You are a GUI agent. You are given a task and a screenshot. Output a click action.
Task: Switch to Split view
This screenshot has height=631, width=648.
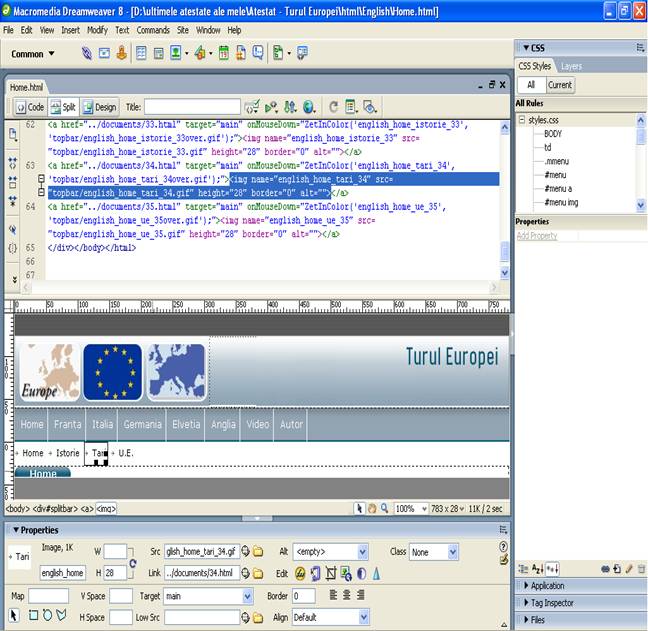(x=63, y=107)
